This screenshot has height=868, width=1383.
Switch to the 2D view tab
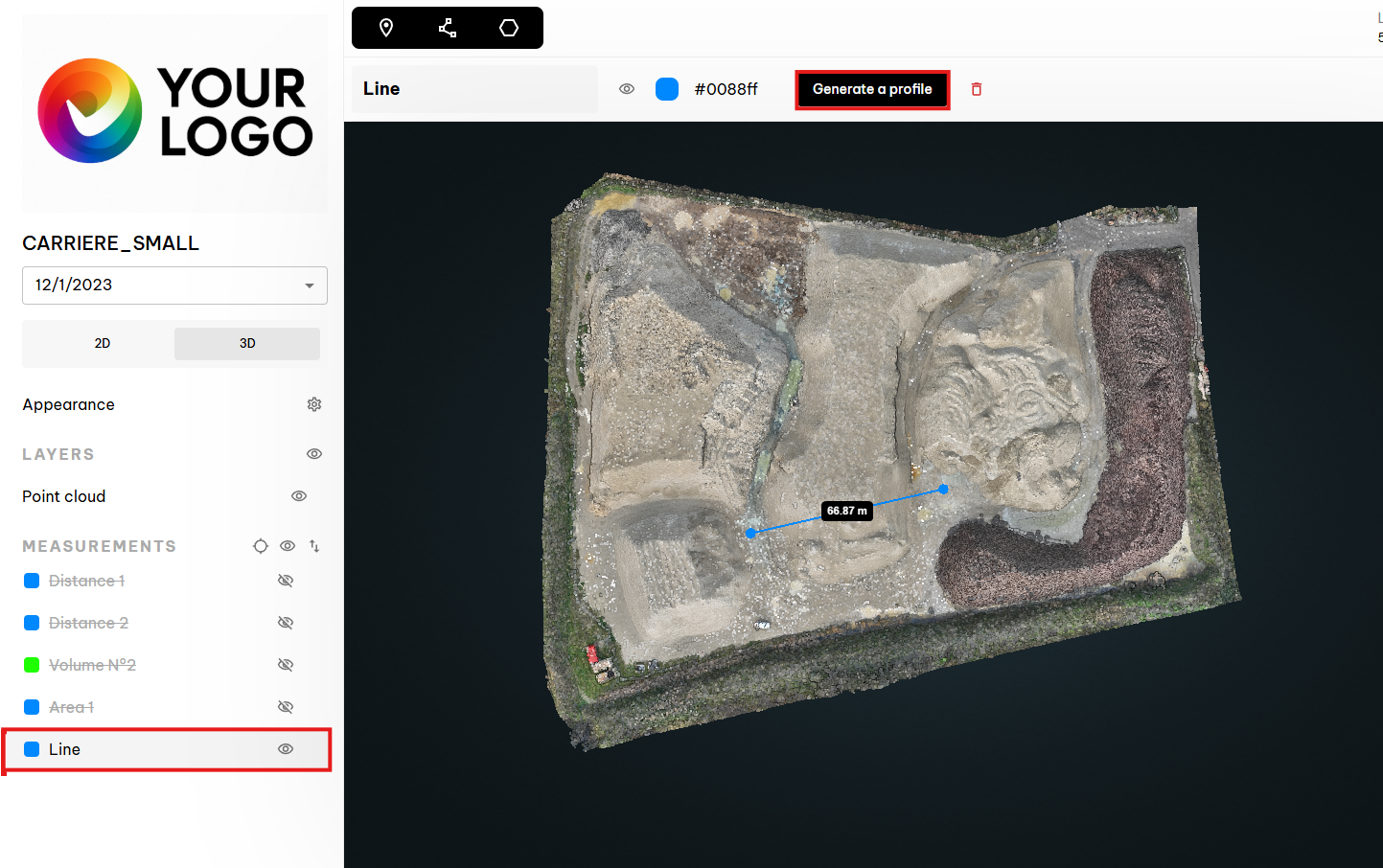[103, 343]
